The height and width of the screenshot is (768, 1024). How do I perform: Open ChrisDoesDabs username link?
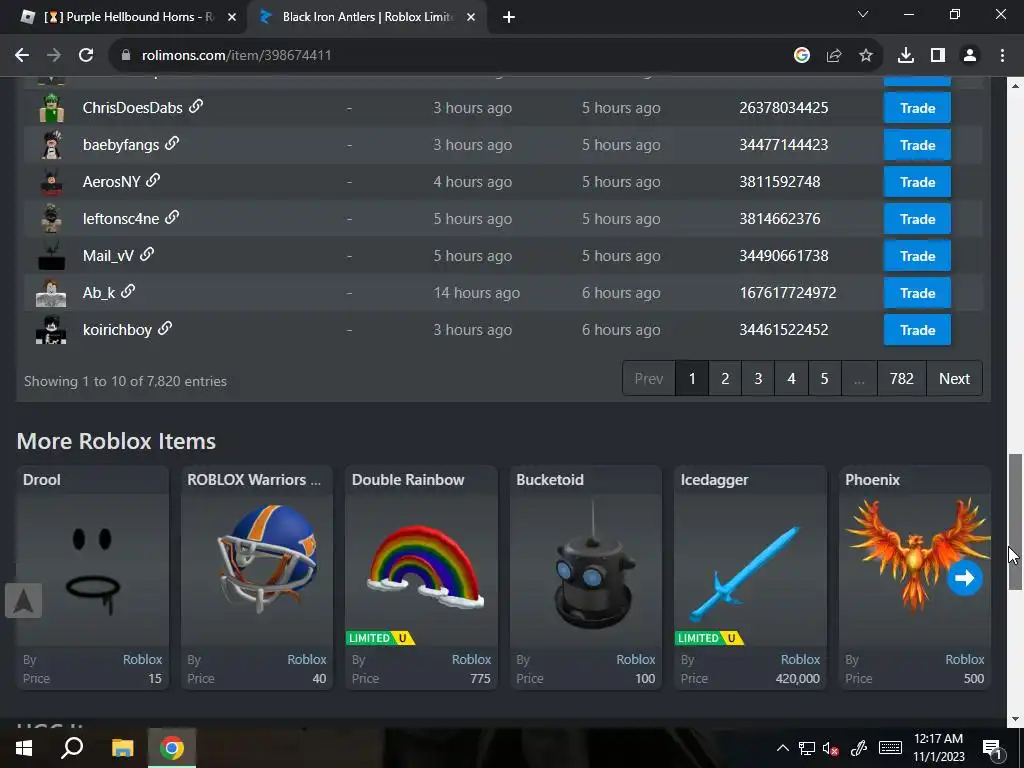point(133,108)
